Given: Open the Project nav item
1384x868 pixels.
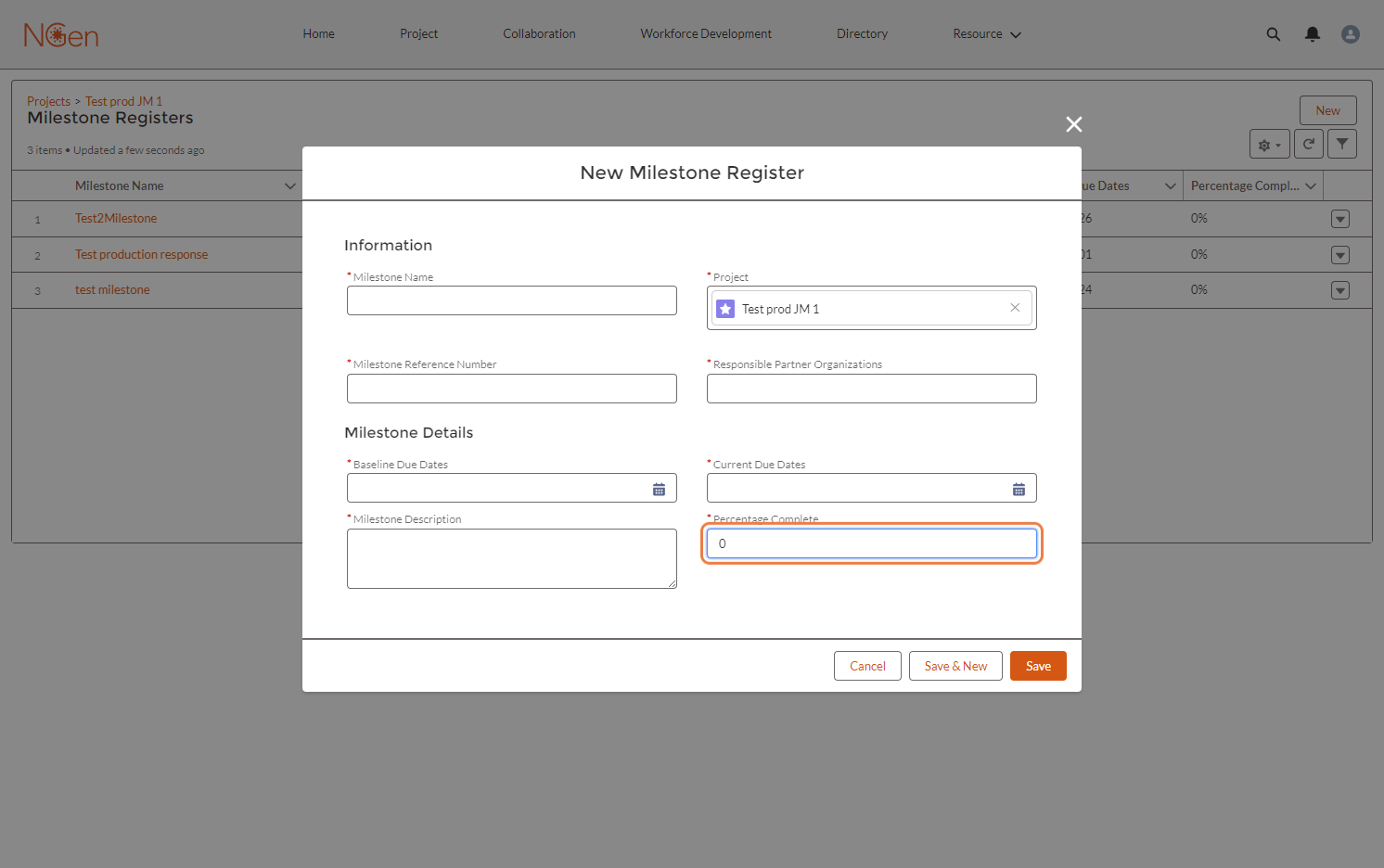Looking at the screenshot, I should point(418,34).
